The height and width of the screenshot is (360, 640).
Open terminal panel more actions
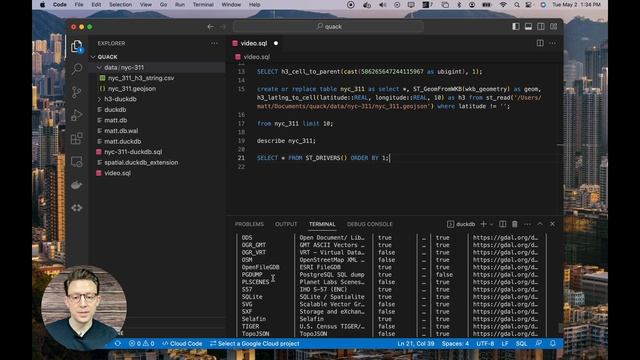[x=527, y=224]
